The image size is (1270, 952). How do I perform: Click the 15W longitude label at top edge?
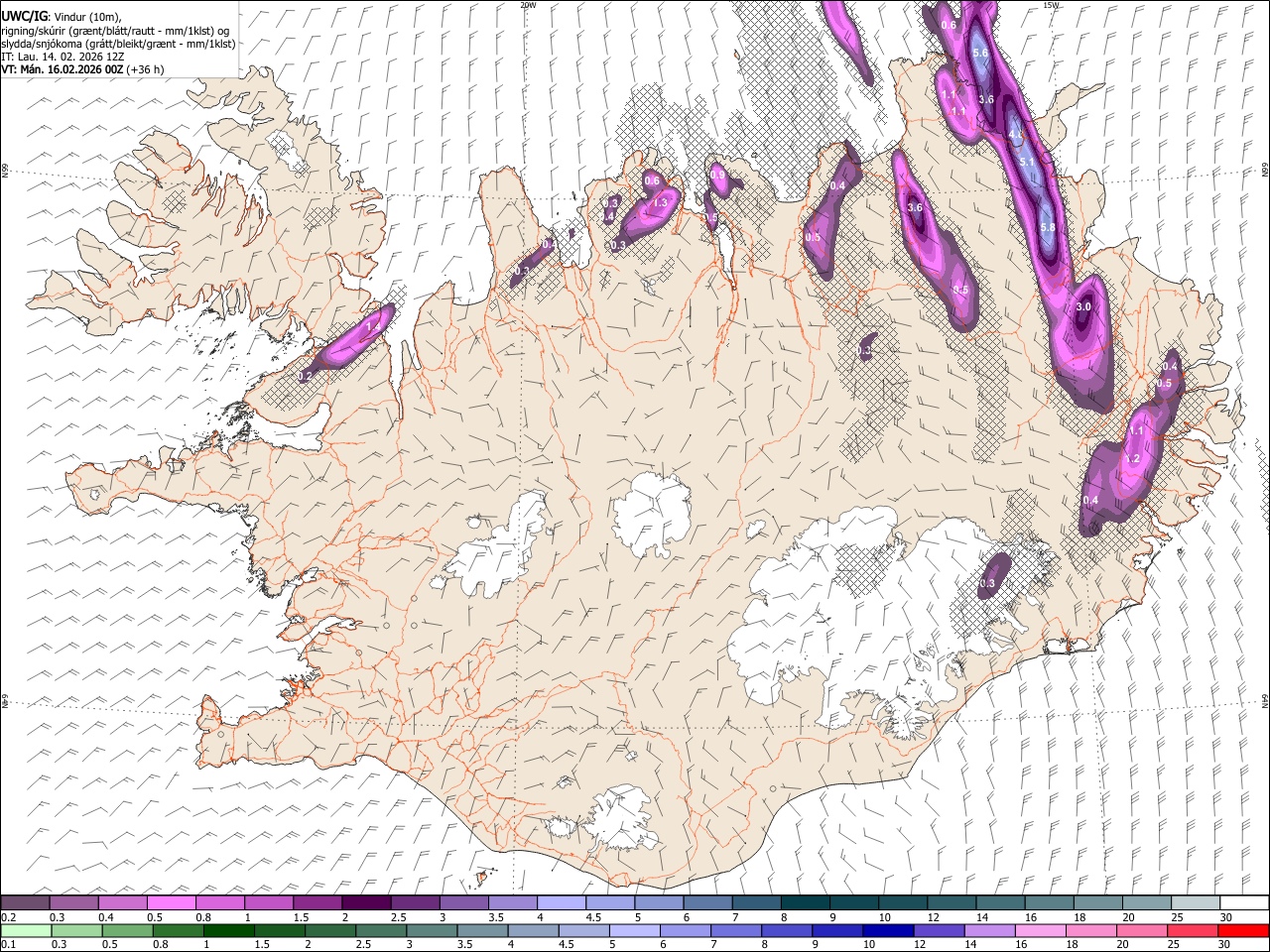[x=1052, y=5]
